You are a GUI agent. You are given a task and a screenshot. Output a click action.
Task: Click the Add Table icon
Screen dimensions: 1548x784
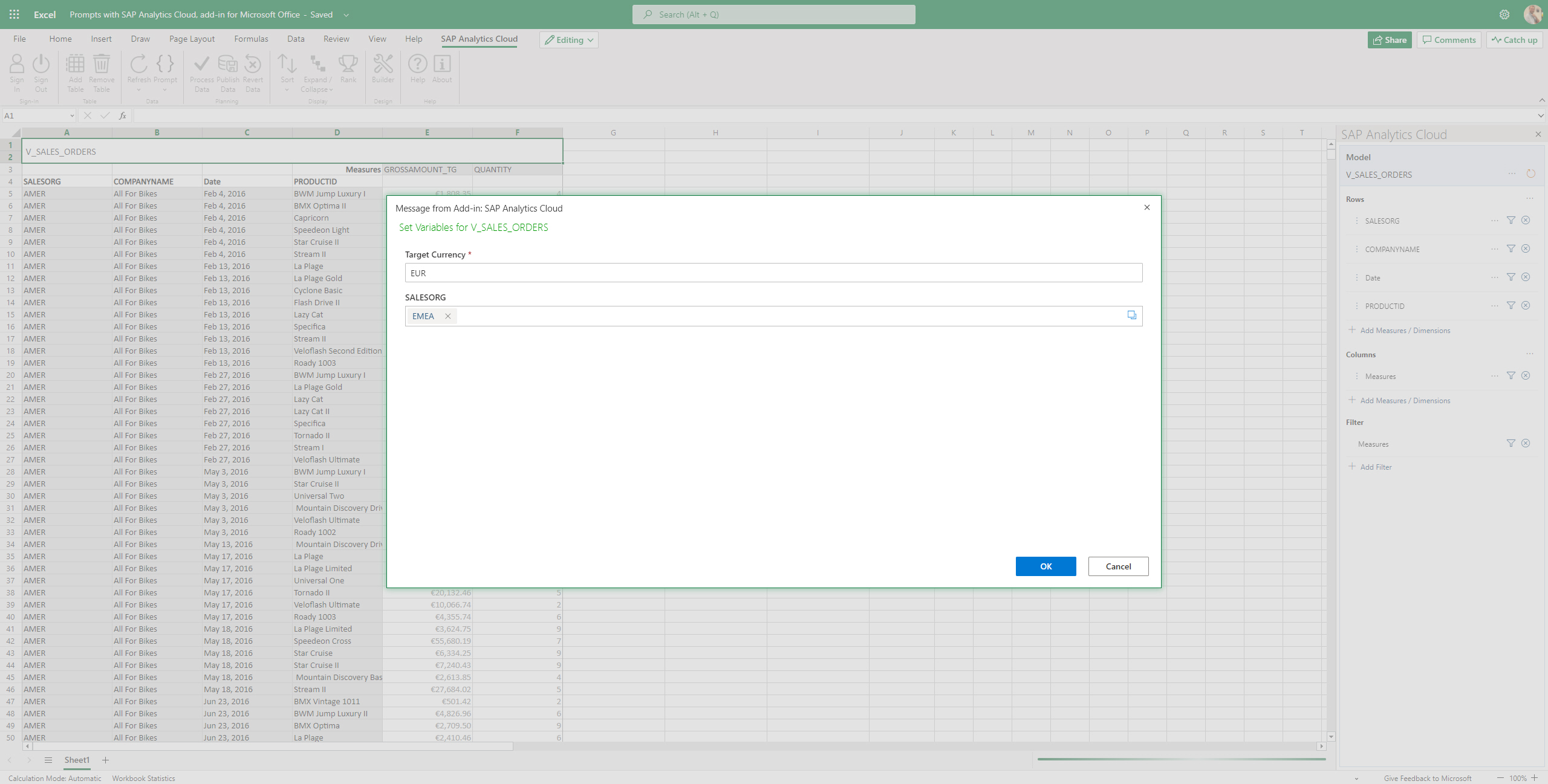[x=76, y=64]
